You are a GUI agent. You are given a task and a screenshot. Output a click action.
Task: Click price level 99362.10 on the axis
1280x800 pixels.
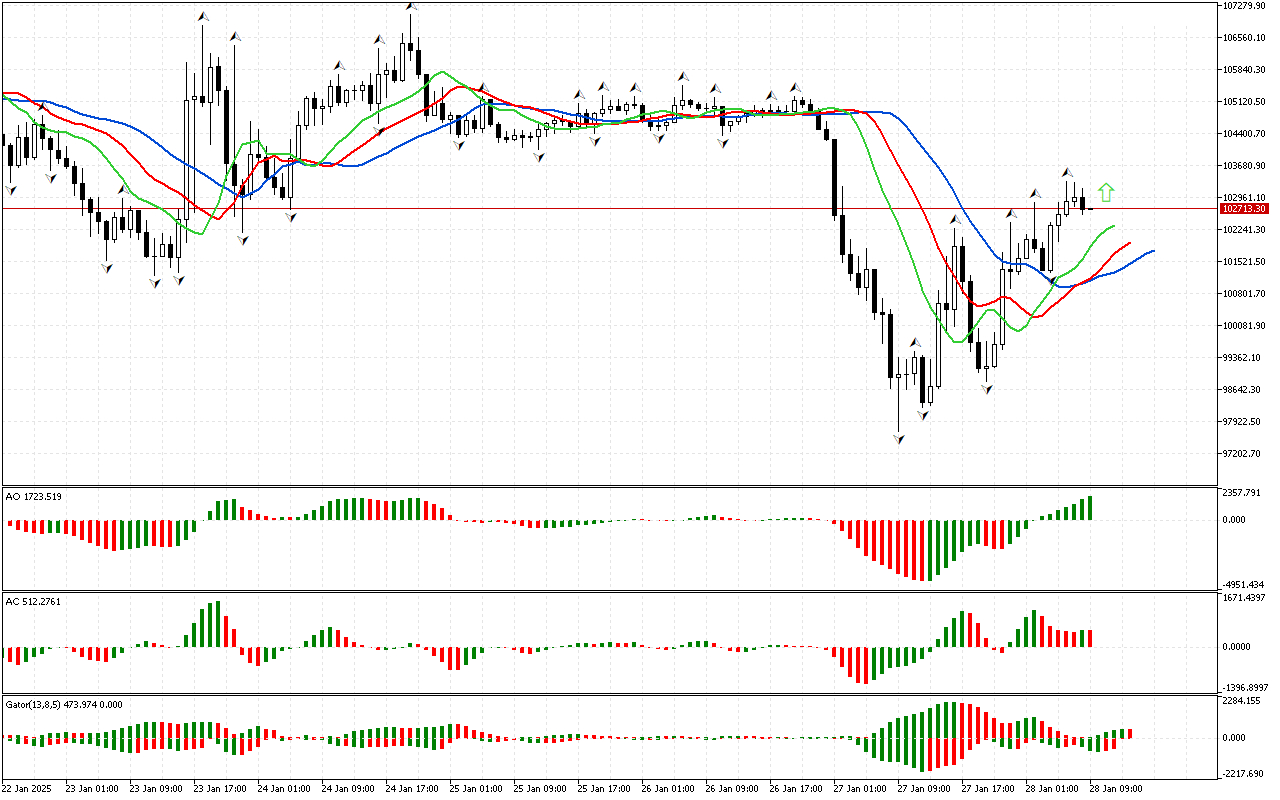click(x=1243, y=358)
